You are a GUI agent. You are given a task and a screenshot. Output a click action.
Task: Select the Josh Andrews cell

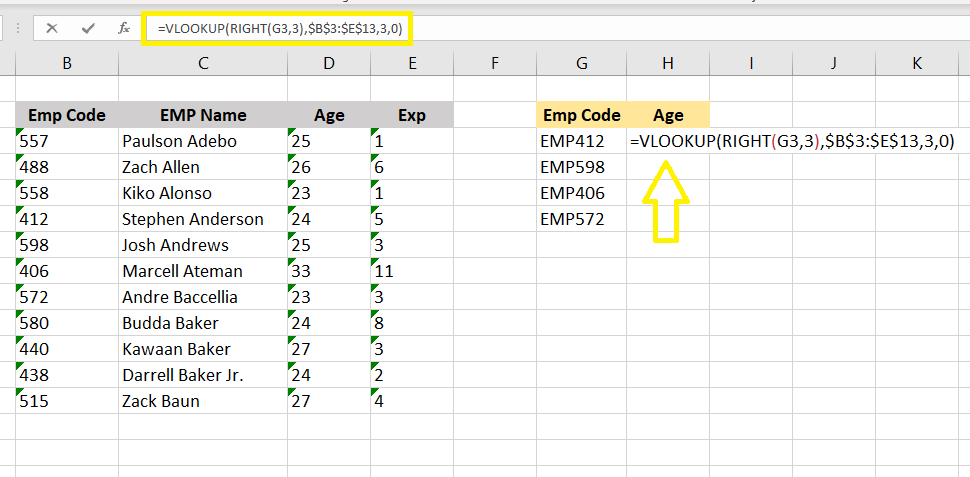(203, 245)
